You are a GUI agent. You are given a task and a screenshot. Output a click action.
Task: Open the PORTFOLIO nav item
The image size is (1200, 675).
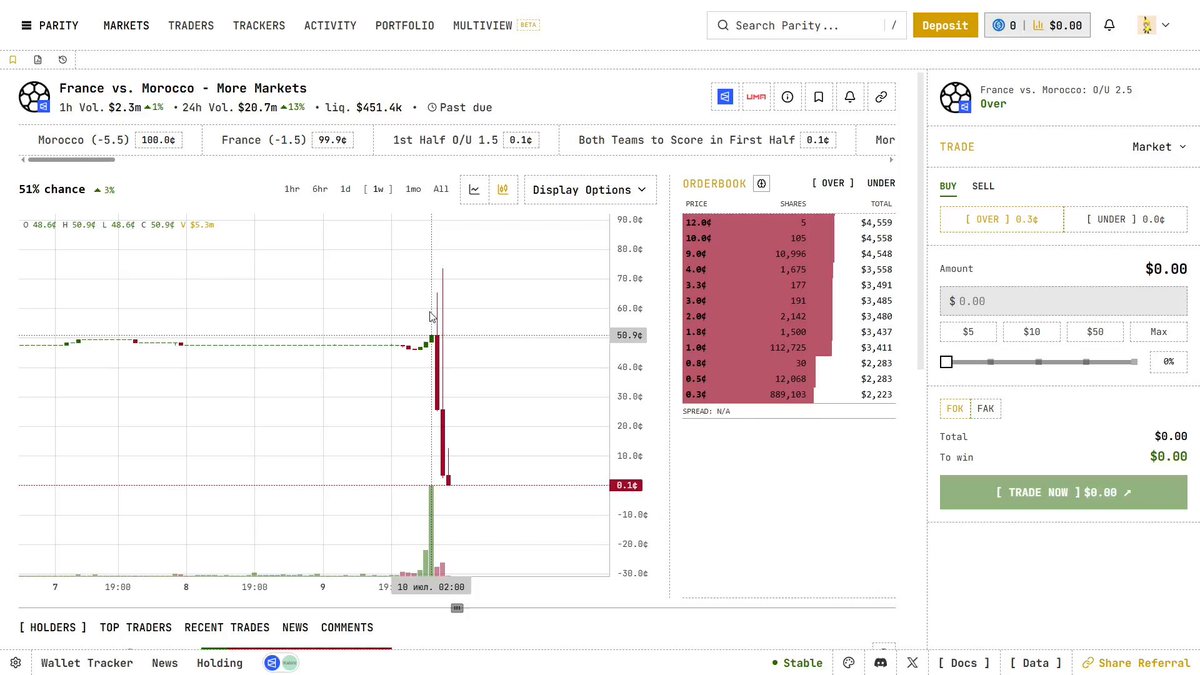click(405, 25)
